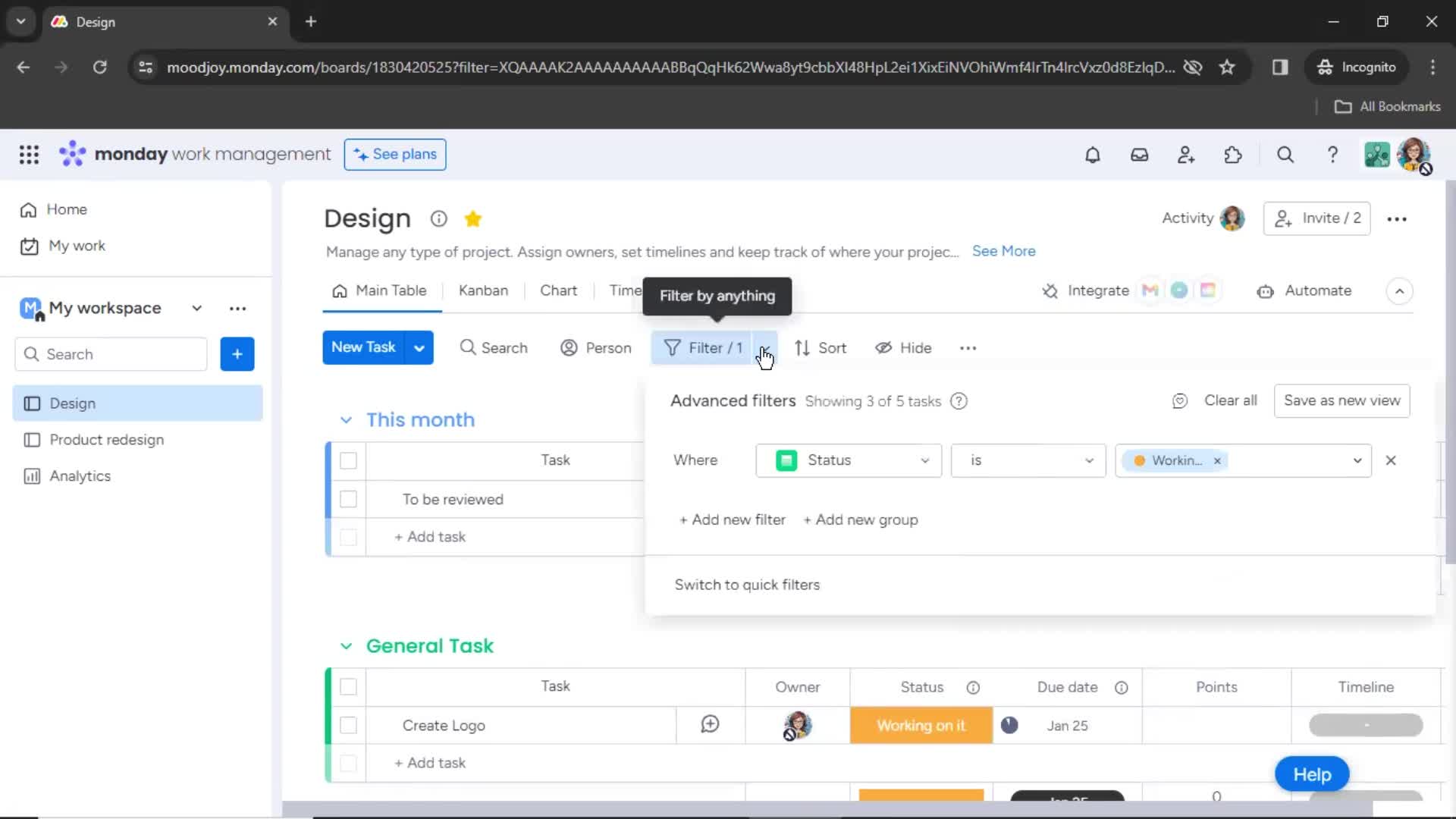Toggle the Hide columns eye button

point(902,348)
